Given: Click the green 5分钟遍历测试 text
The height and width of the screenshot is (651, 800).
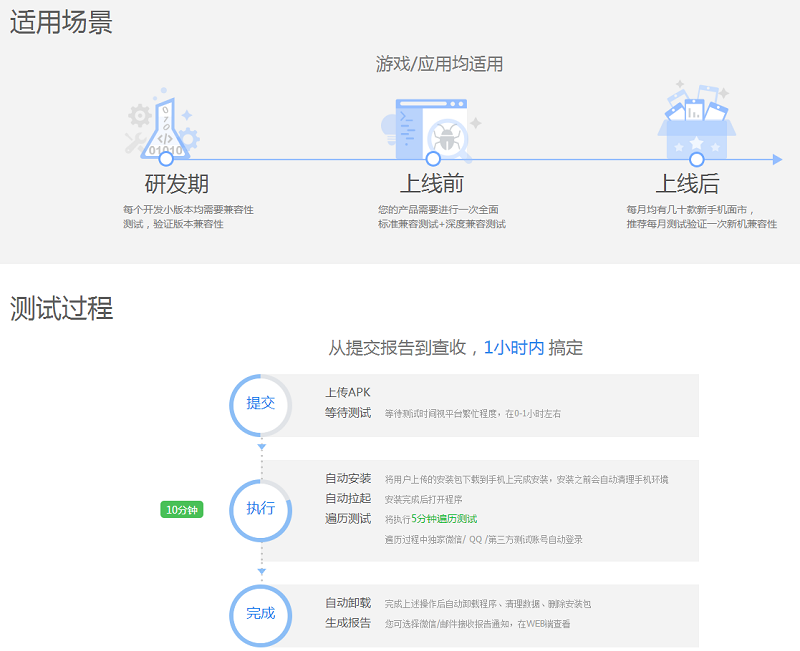Looking at the screenshot, I should [444, 519].
